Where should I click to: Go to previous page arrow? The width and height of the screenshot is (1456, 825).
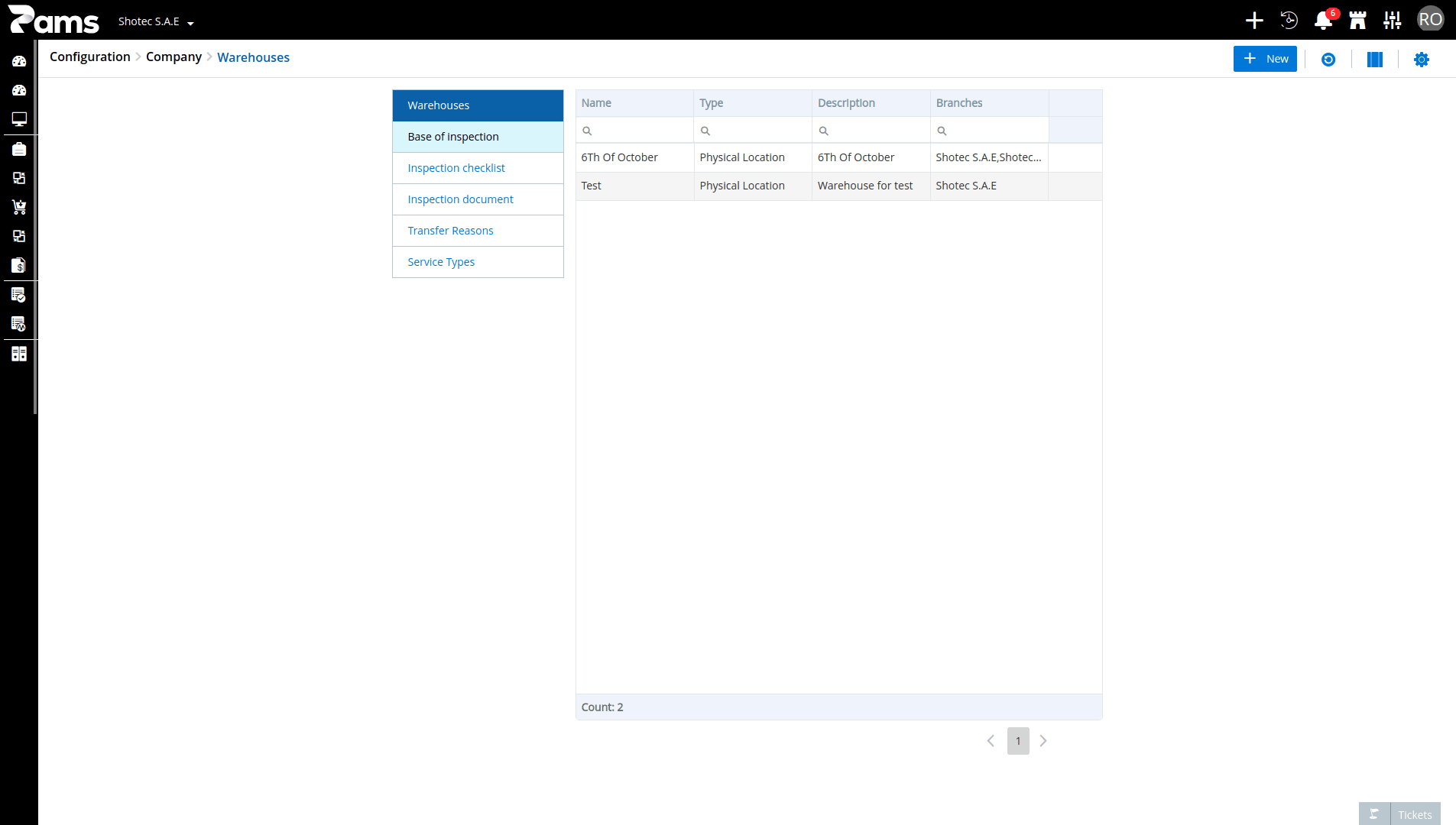click(991, 741)
